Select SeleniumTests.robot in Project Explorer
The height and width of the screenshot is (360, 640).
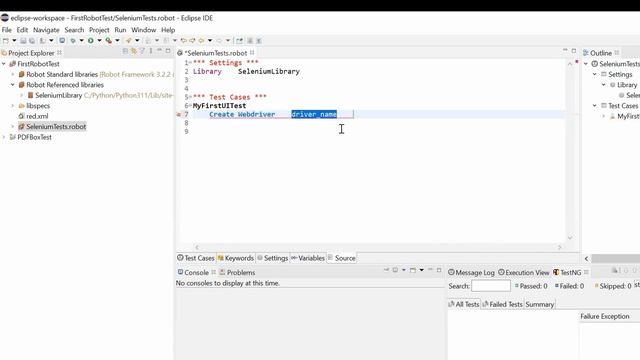[x=56, y=127]
